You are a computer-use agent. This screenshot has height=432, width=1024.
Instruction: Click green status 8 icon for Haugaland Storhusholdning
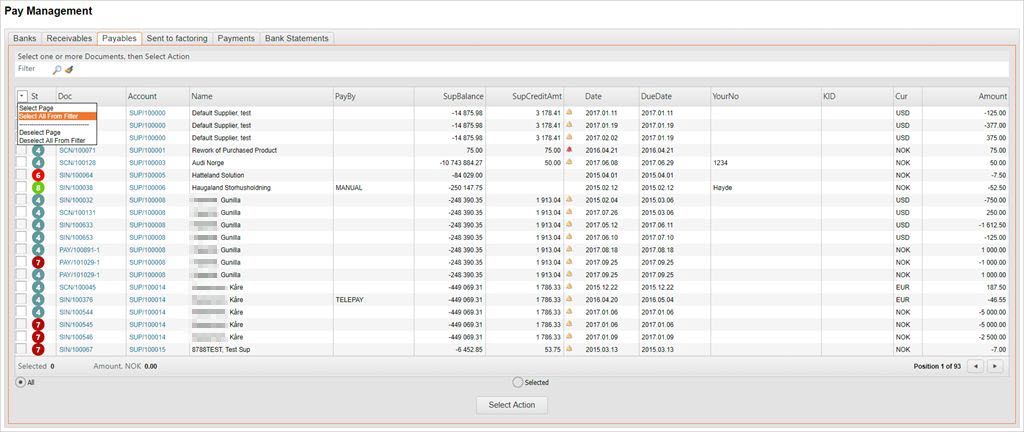click(38, 187)
